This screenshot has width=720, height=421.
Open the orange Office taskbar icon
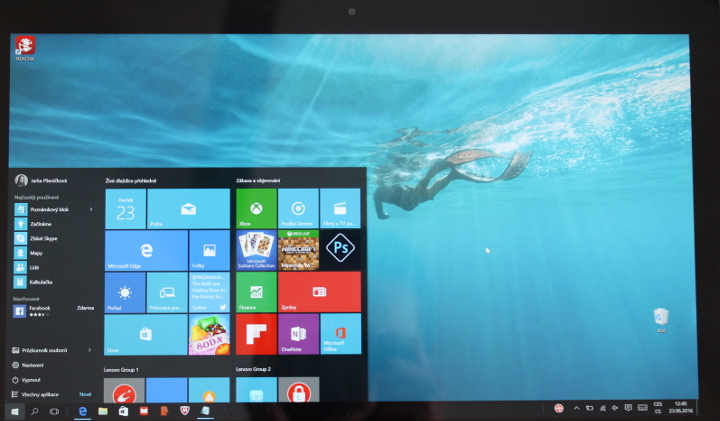point(164,411)
